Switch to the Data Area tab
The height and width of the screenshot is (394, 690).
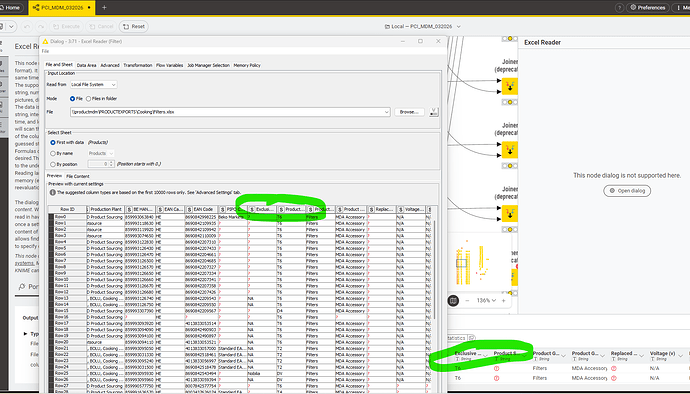click(86, 65)
